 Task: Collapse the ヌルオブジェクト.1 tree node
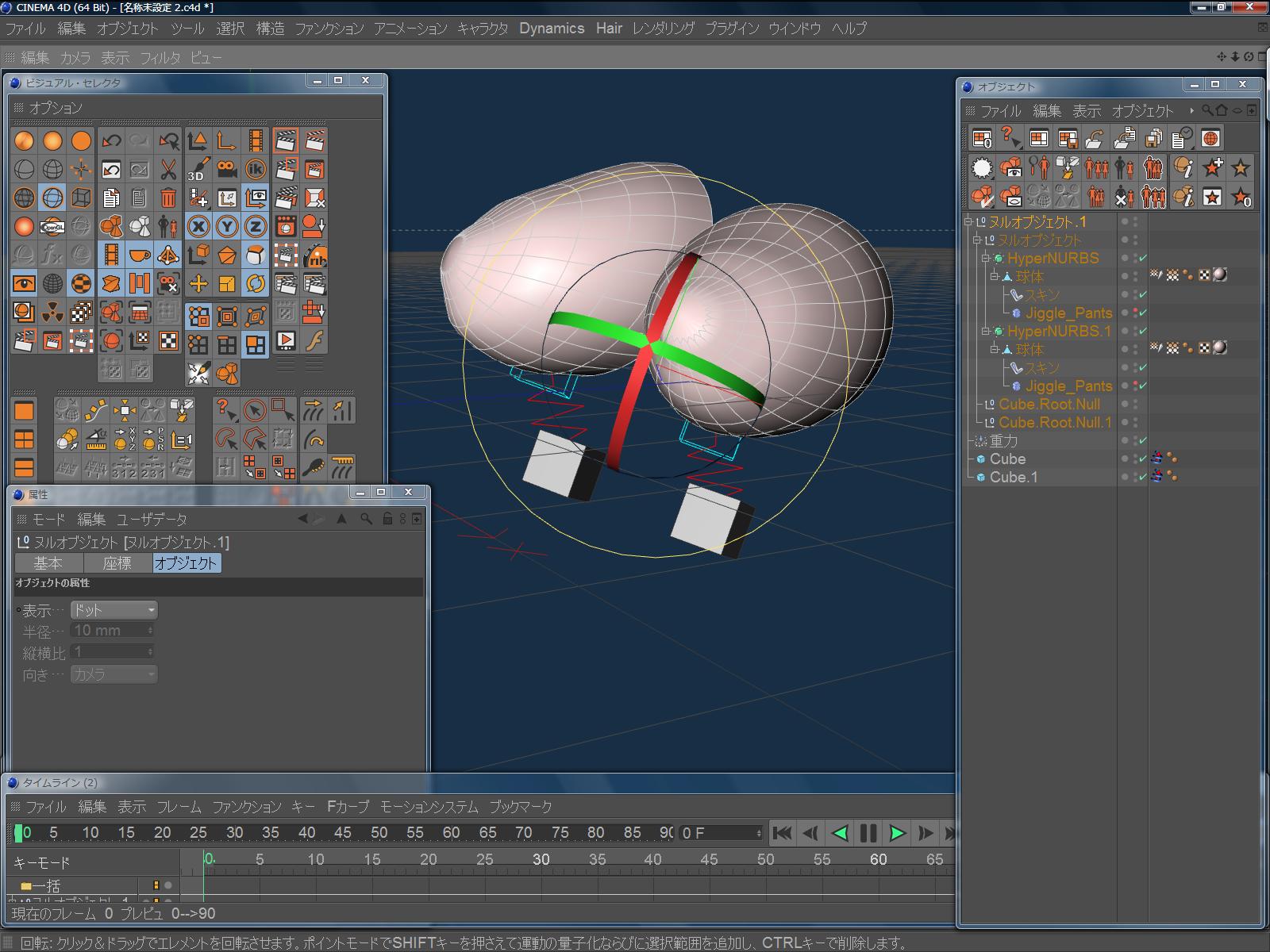[968, 222]
